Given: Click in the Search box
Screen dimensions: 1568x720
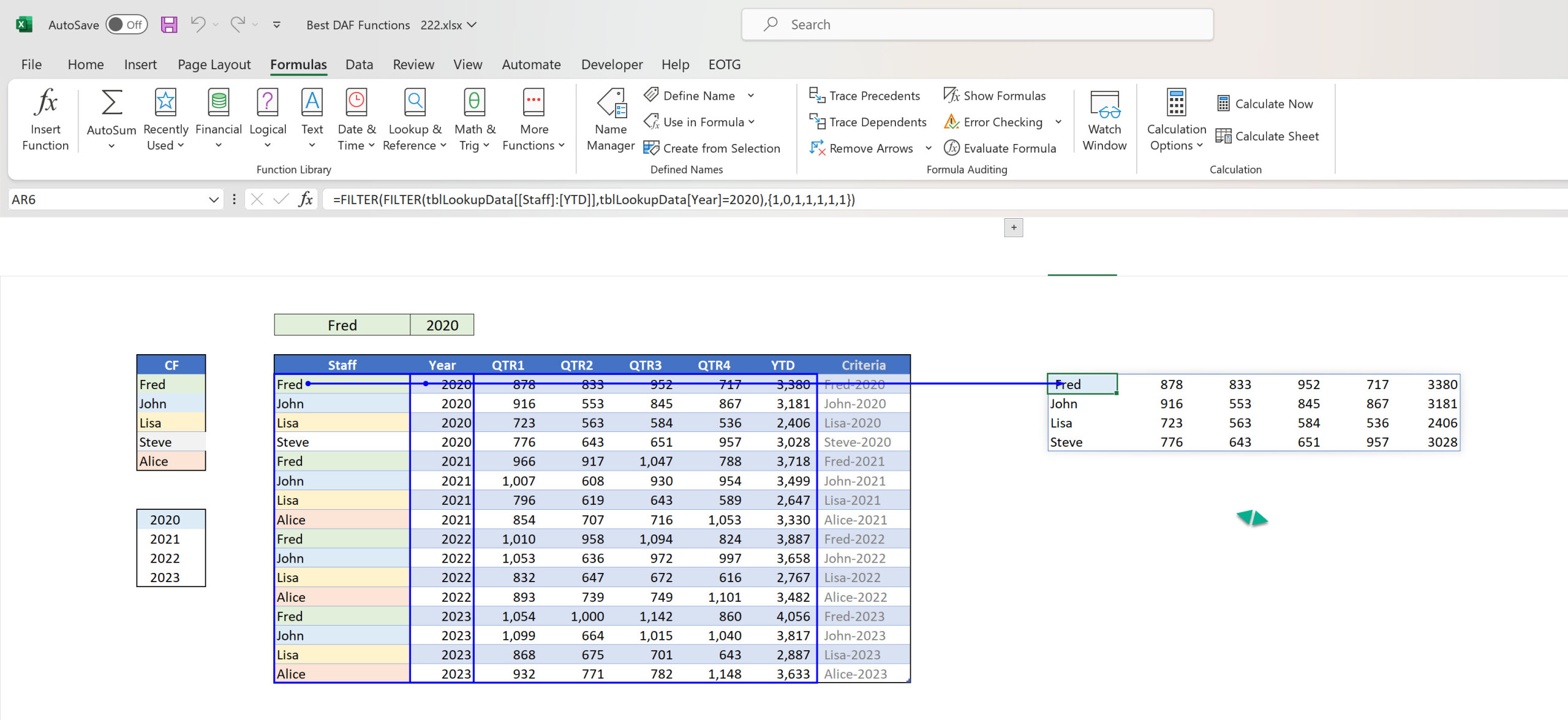Looking at the screenshot, I should click(977, 25).
